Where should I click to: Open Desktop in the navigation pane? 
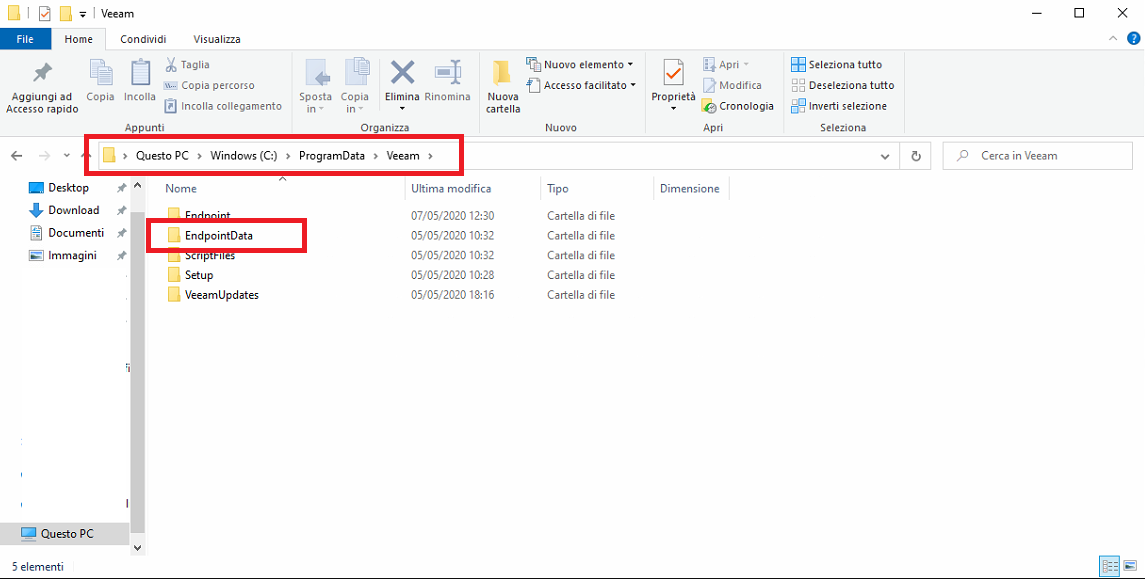tap(69, 188)
